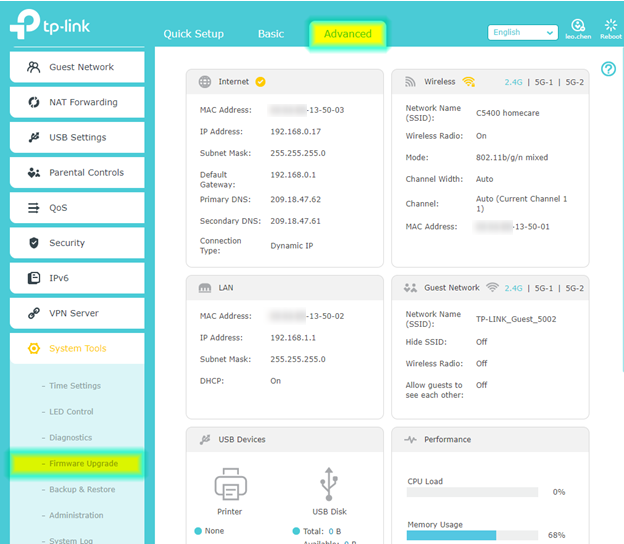Switch to the Quick Setup tab
This screenshot has width=624, height=544.
coord(193,34)
